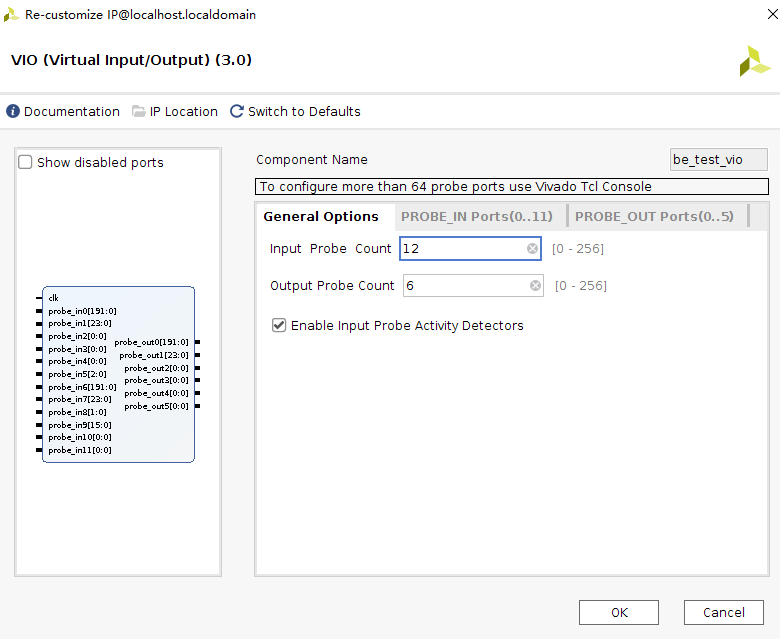Click the Component Name field be_test_vio
The image size is (780, 639).
point(718,160)
